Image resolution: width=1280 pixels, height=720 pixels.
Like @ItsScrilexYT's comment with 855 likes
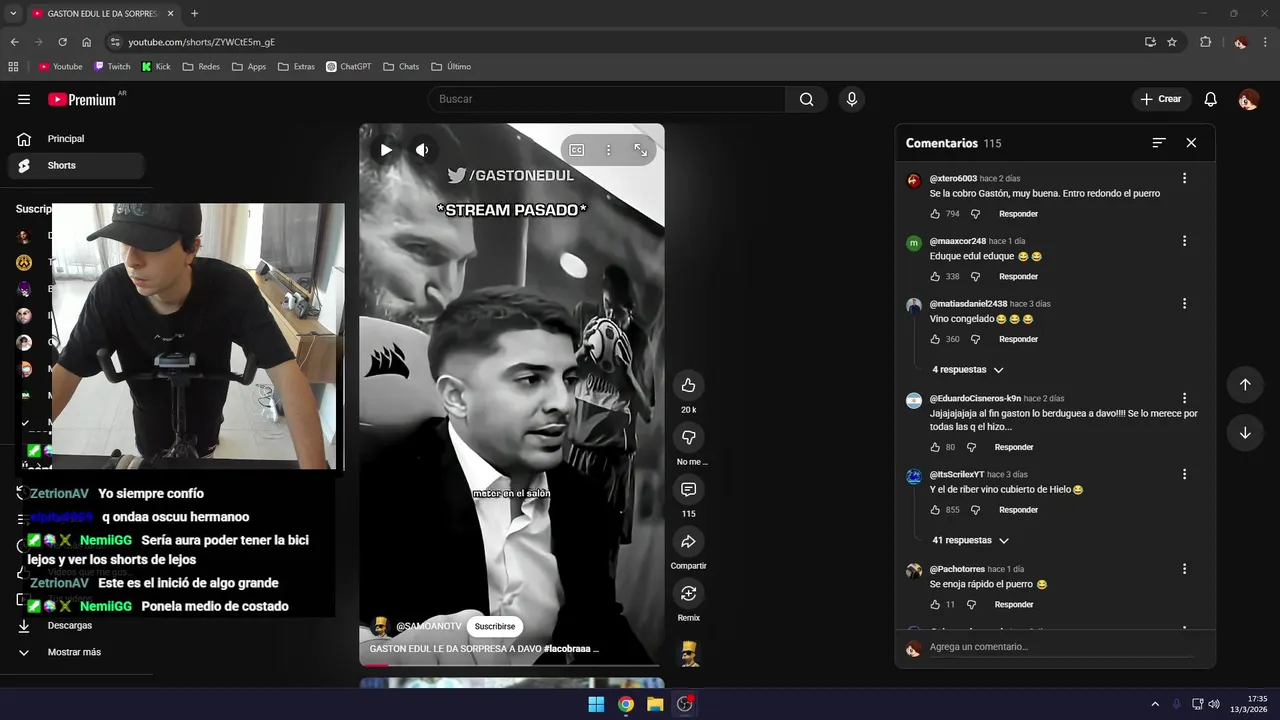935,510
